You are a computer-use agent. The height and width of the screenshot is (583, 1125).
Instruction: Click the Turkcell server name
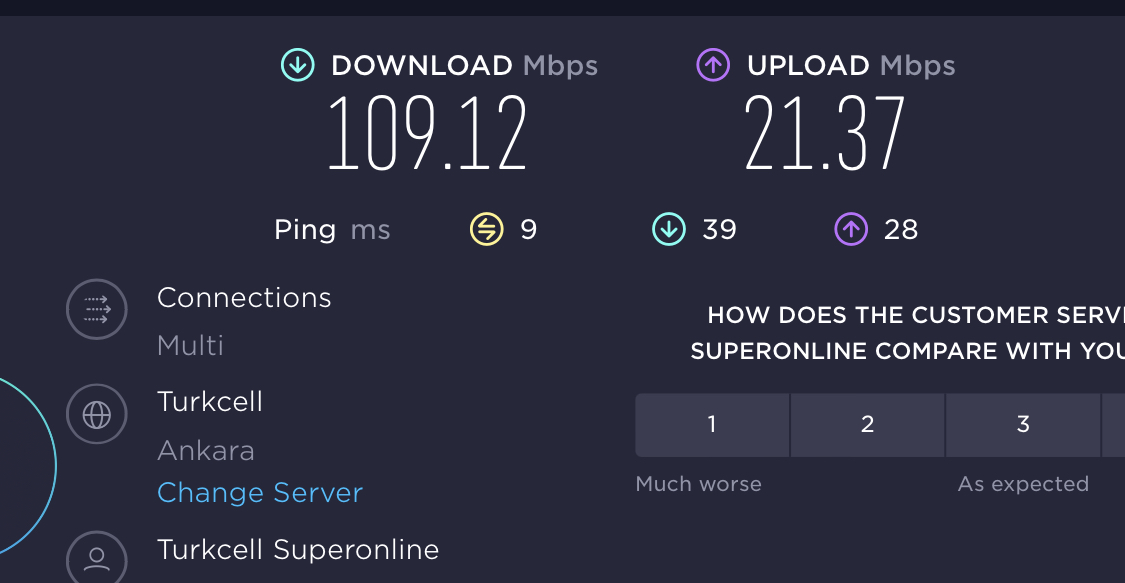tap(210, 402)
